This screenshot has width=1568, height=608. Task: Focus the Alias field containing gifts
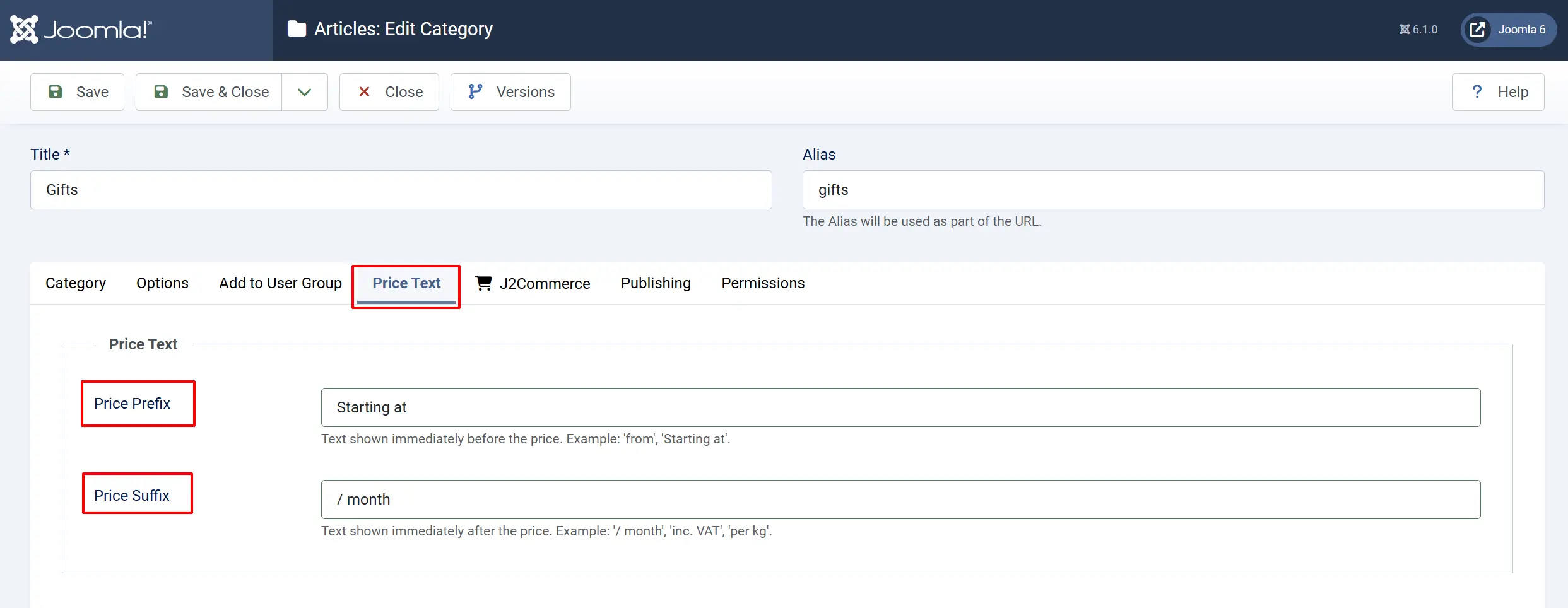click(1173, 190)
